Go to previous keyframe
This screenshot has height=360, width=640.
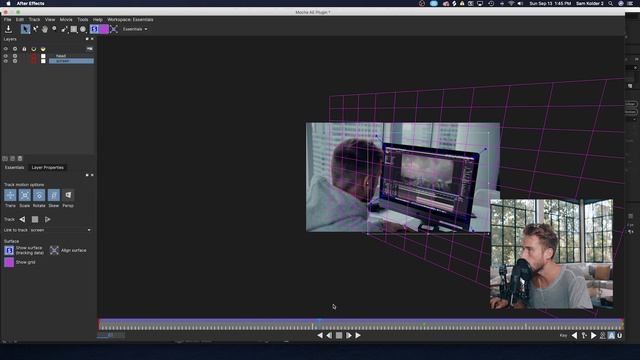tap(574, 336)
